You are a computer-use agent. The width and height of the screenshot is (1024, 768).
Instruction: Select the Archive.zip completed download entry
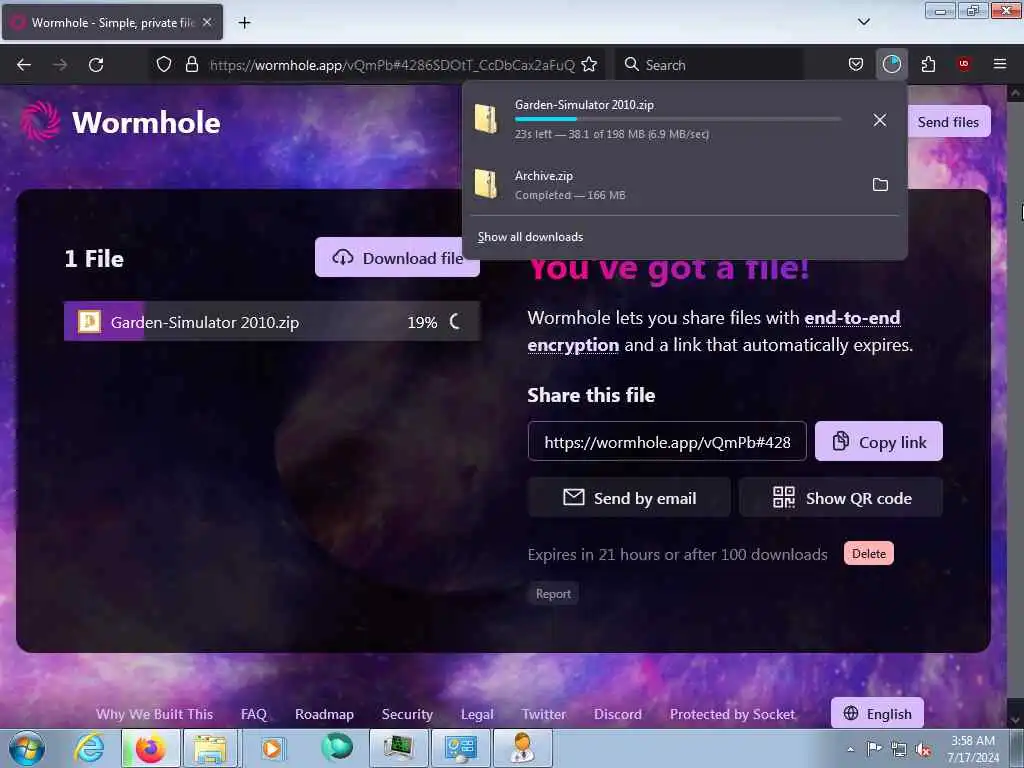[684, 185]
